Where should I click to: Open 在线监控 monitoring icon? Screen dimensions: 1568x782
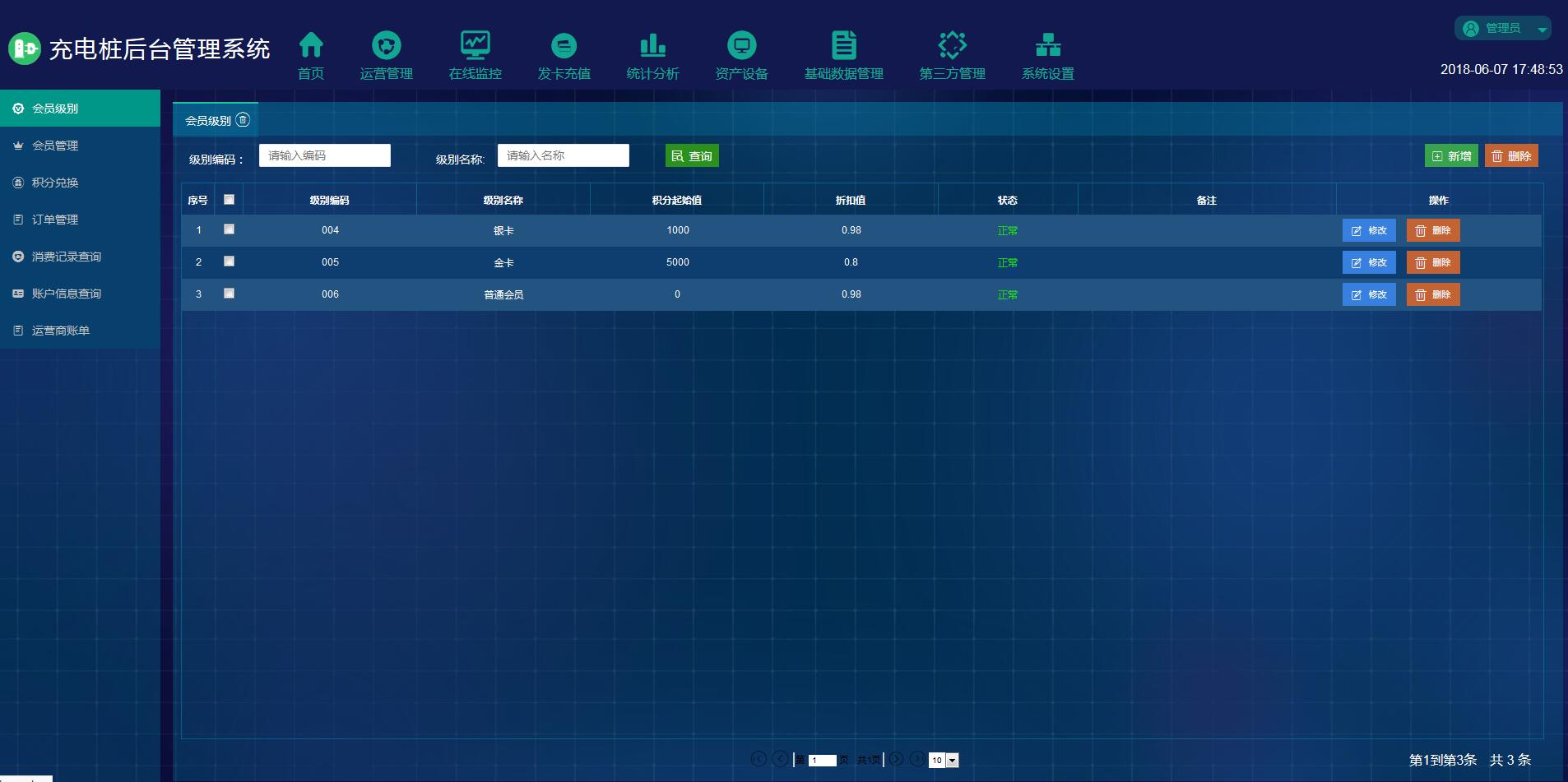[x=475, y=45]
